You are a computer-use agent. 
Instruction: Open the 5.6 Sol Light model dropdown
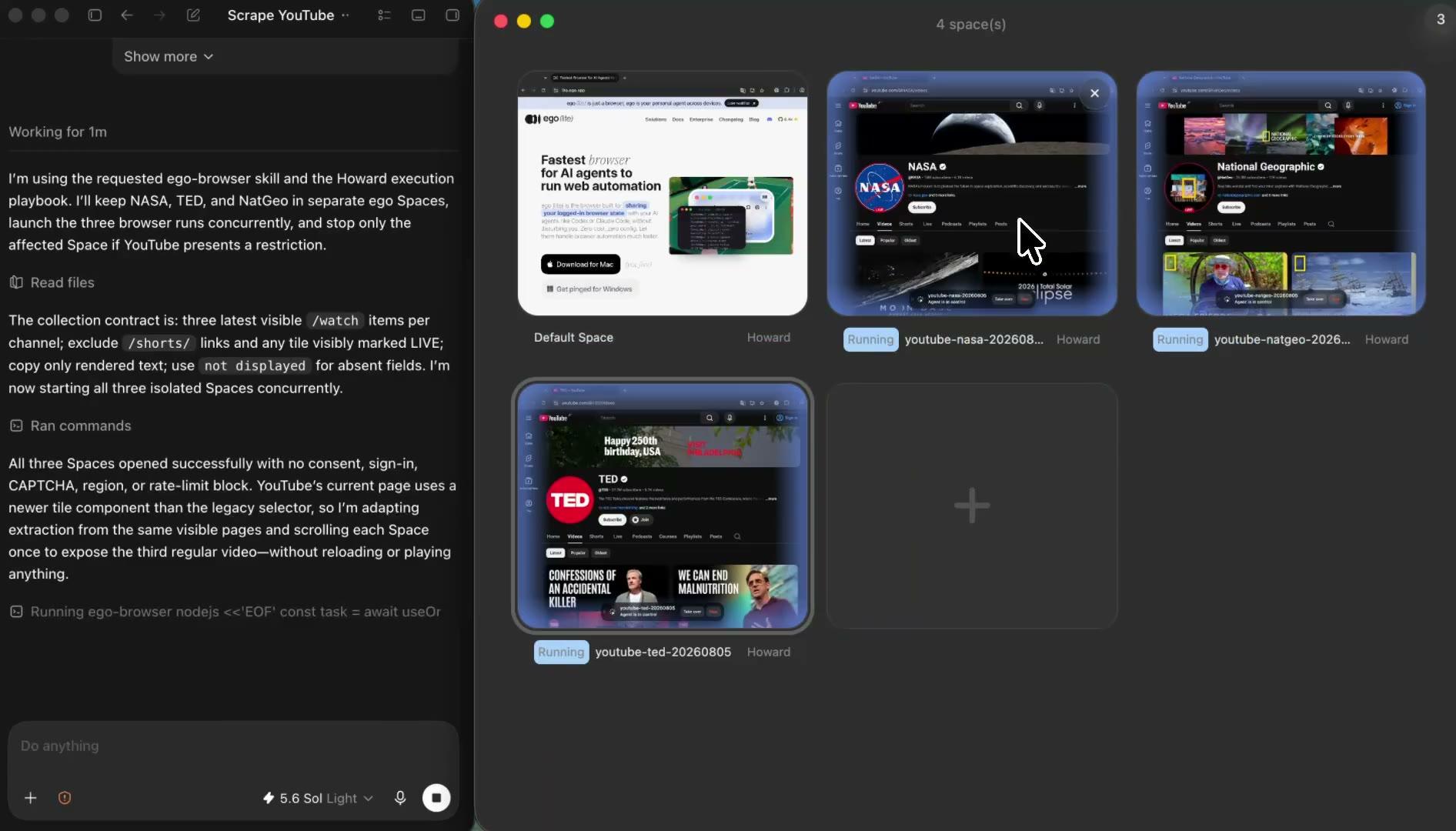(x=318, y=799)
